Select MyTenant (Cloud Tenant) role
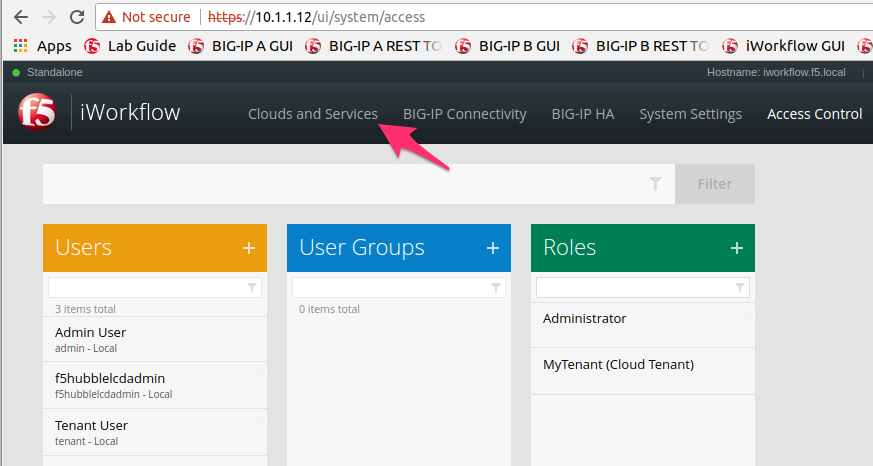This screenshot has width=873, height=466. 643,371
